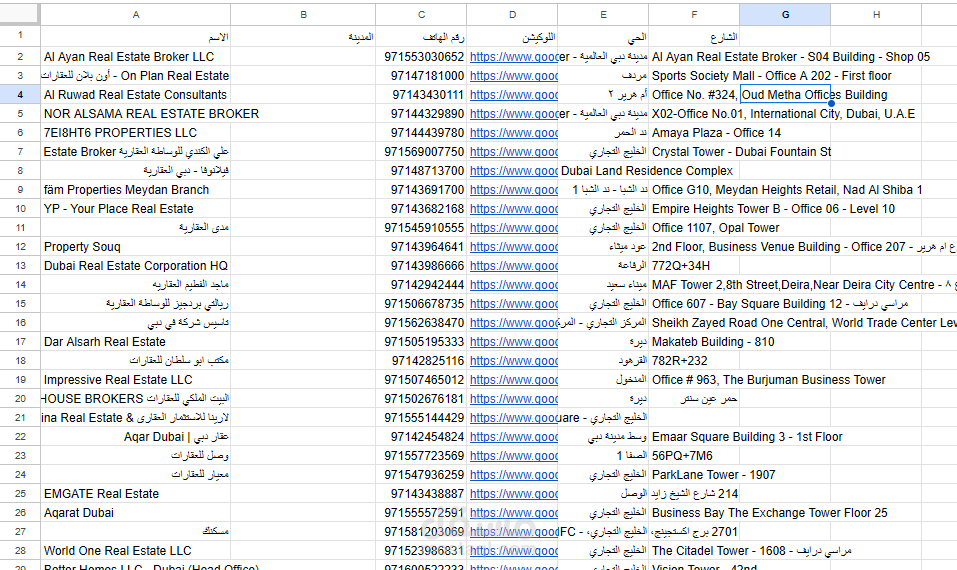Click address 'Makateb Building - 810'
Viewport: 957px width, 570px height.
click(x=713, y=342)
